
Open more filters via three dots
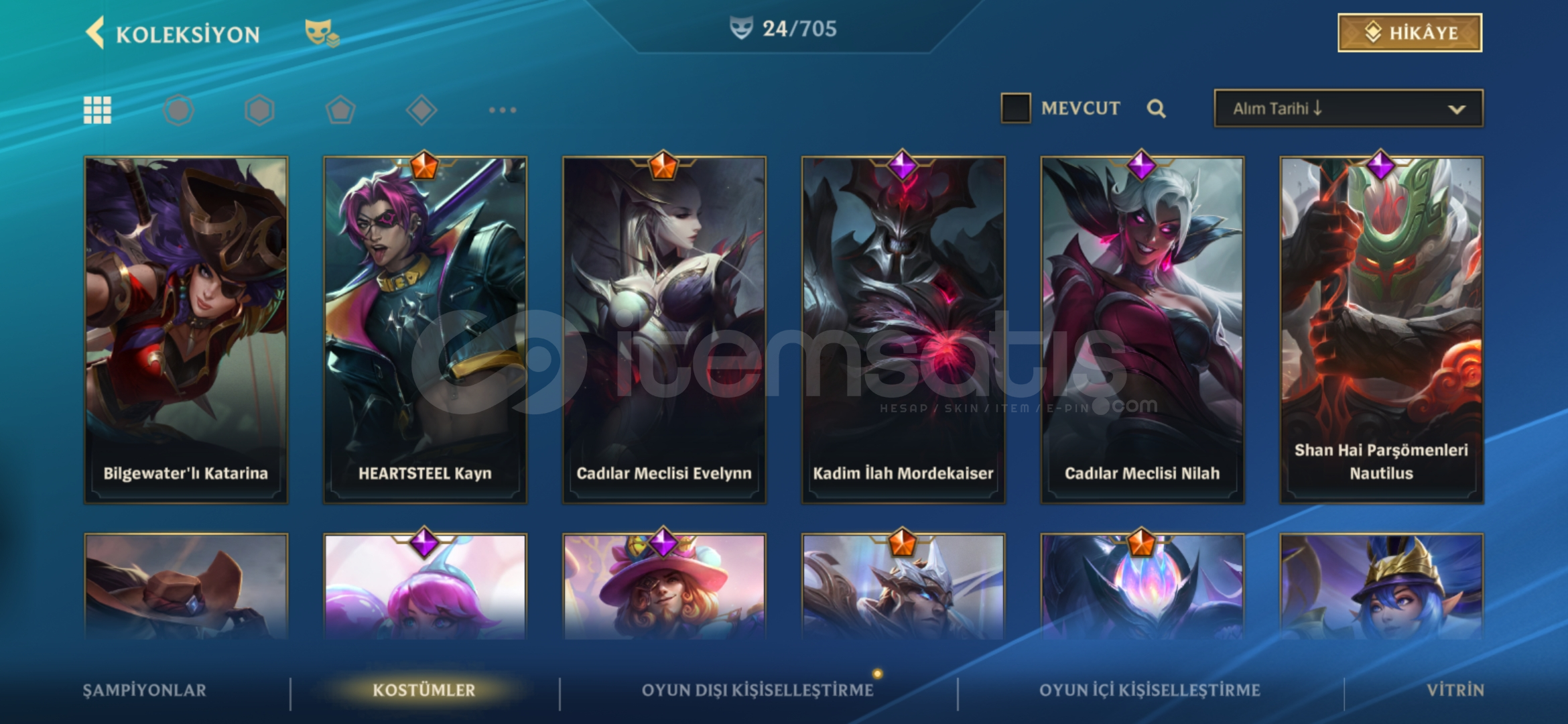coord(503,110)
